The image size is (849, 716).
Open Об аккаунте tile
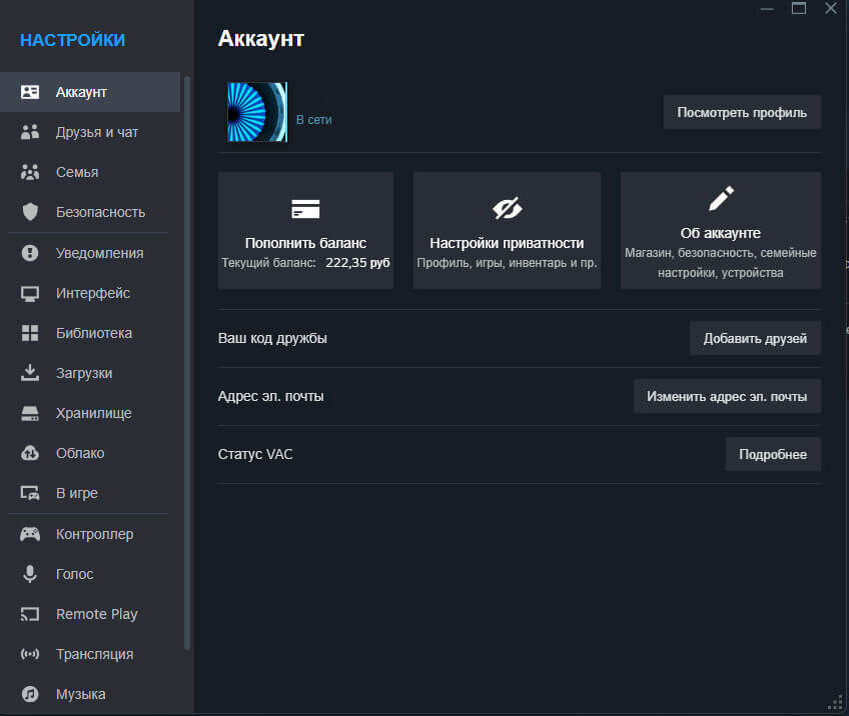(721, 231)
